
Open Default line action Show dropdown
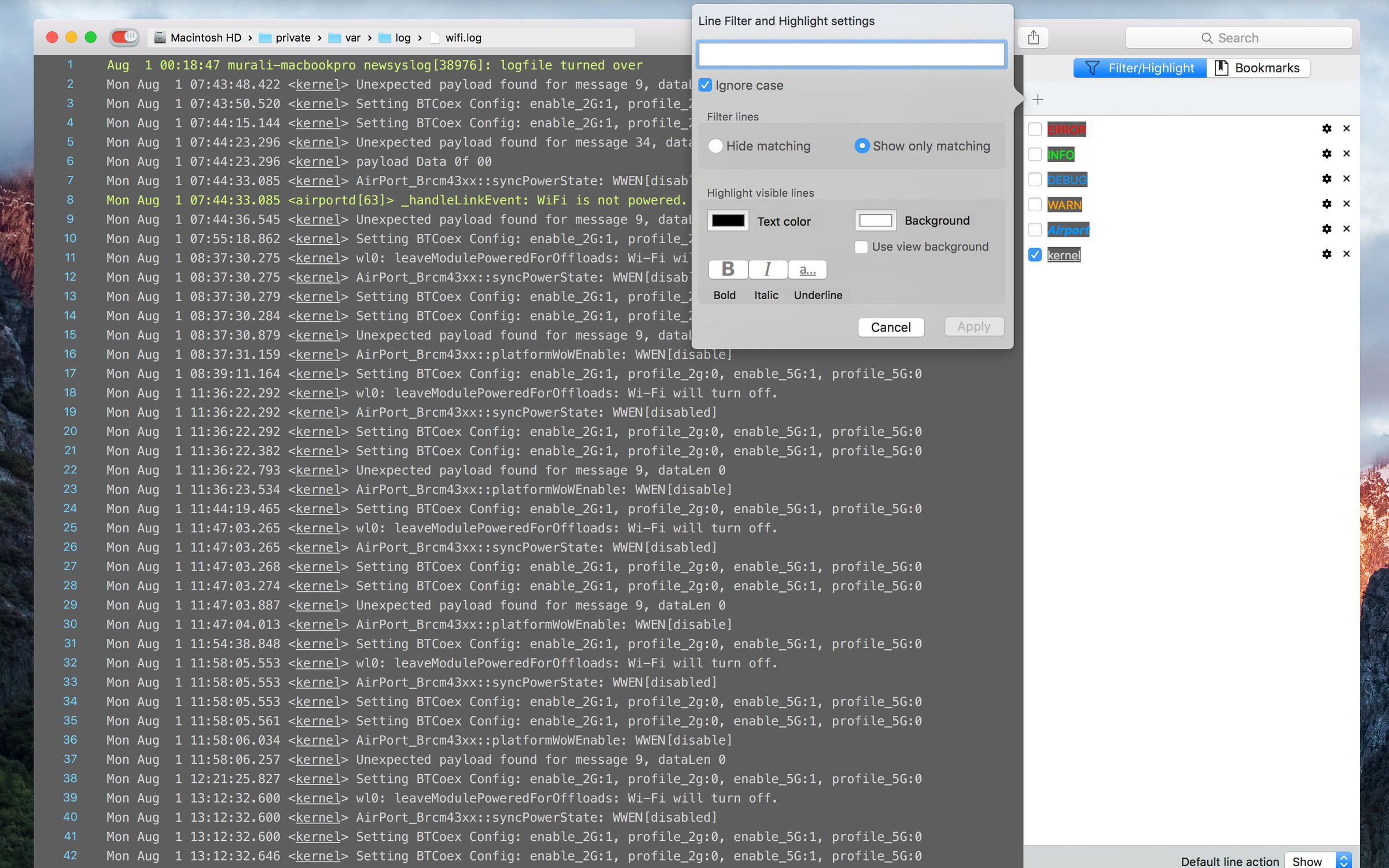tap(1318, 860)
